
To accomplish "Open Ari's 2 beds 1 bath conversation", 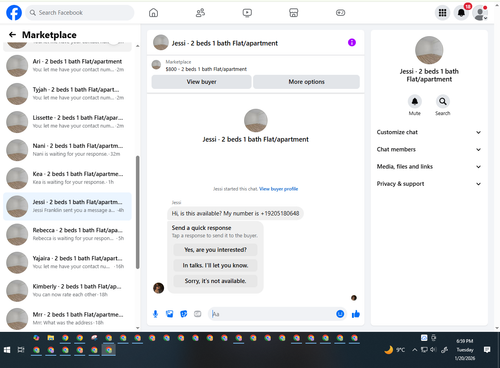I will (67, 66).
